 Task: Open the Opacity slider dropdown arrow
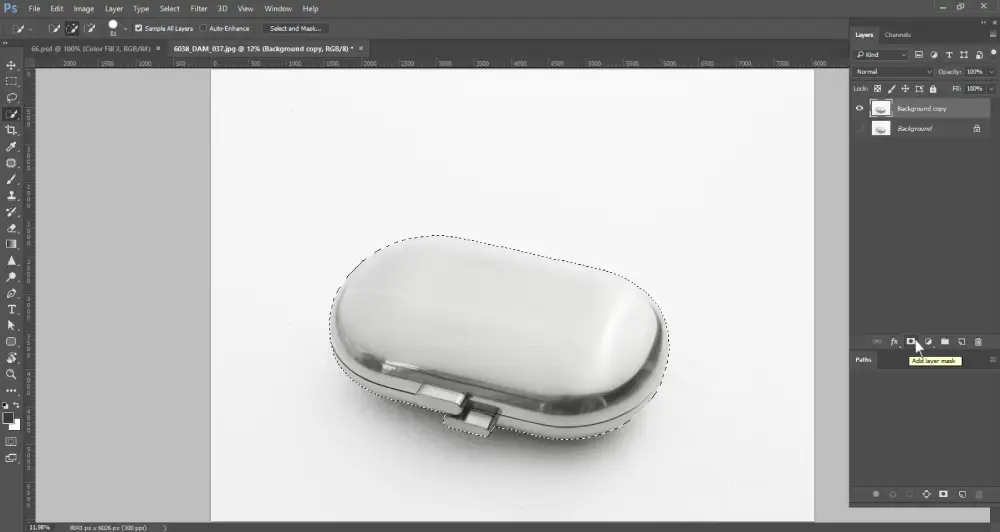point(991,72)
